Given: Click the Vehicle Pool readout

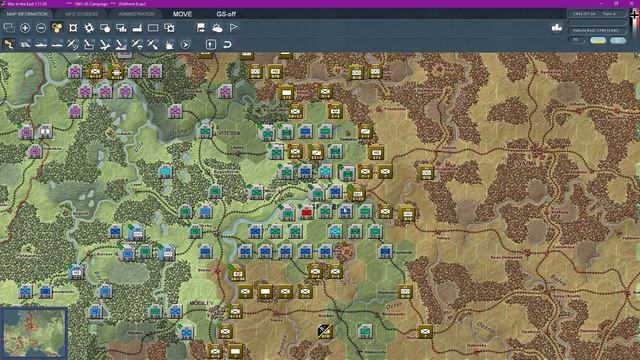Looking at the screenshot, I should 597,30.
